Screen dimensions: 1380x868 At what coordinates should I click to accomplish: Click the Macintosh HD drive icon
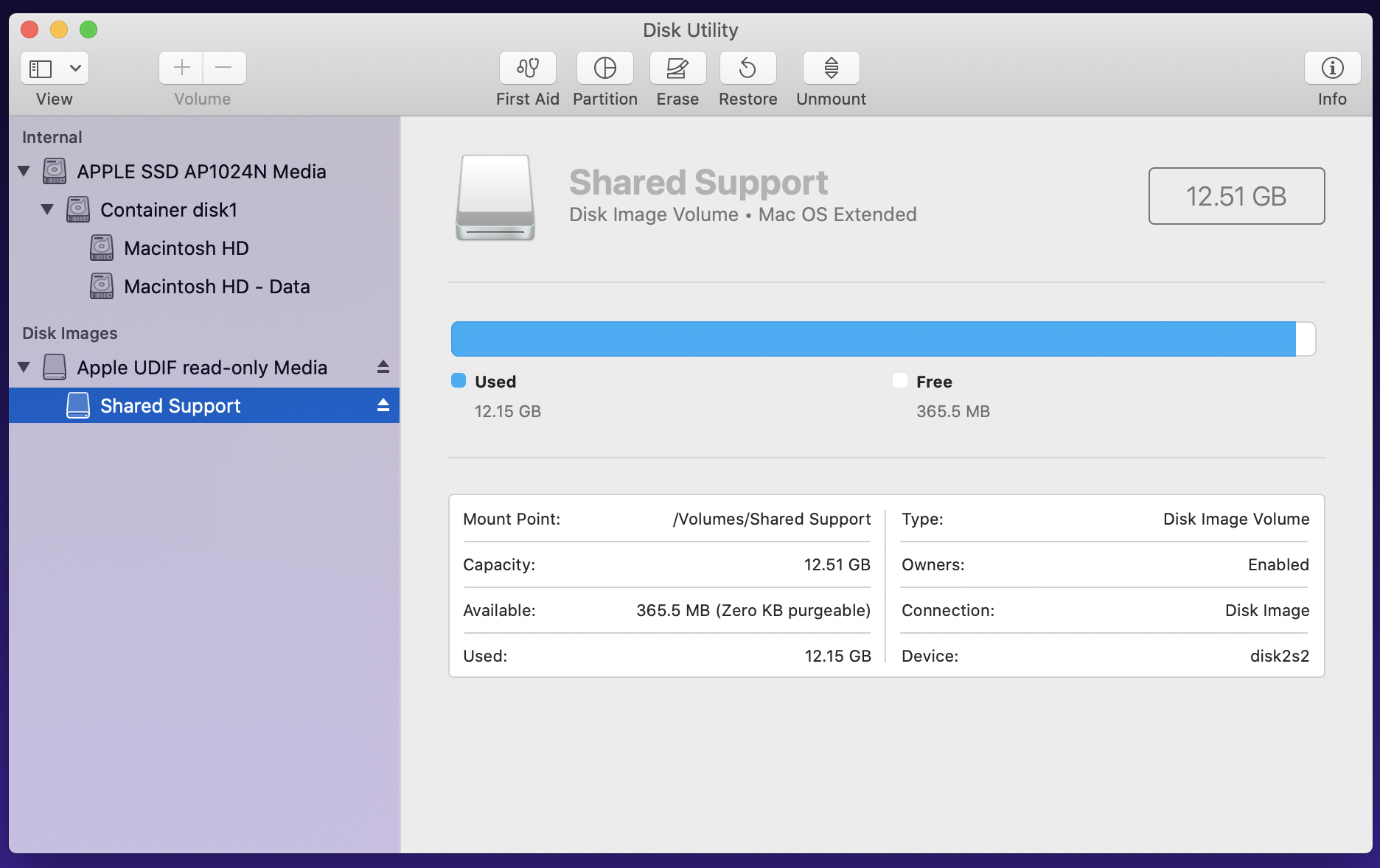pos(102,248)
